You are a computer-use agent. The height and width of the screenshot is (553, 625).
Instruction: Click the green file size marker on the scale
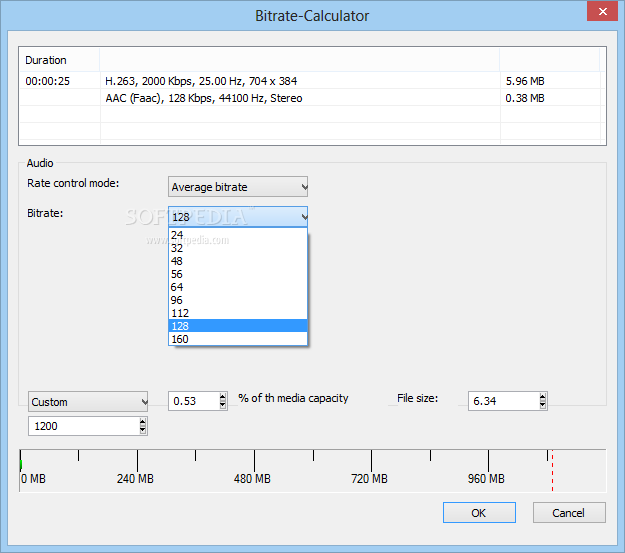pyautogui.click(x=21, y=463)
